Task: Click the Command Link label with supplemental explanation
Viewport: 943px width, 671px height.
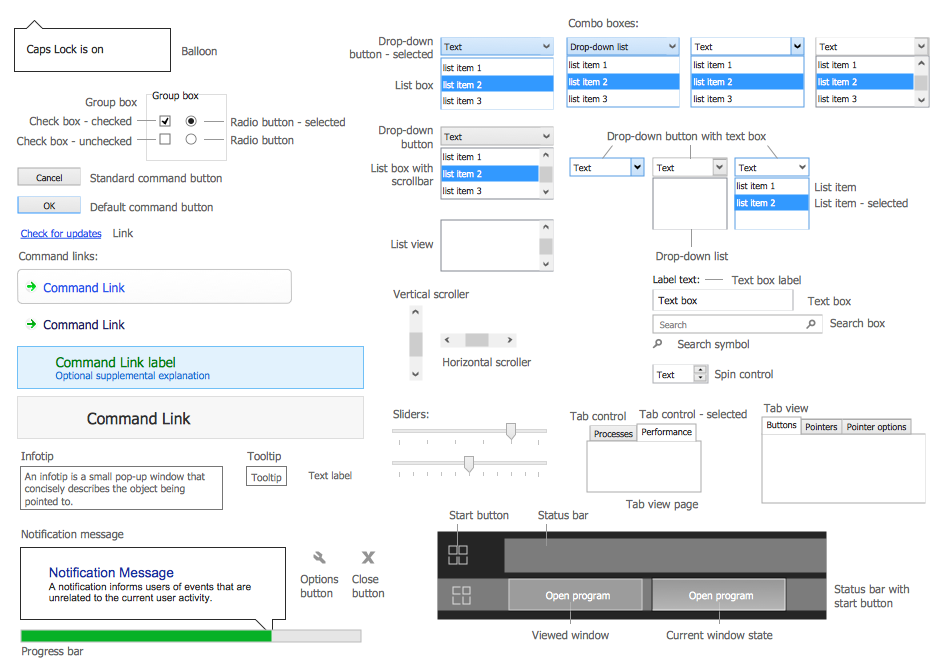Action: click(x=190, y=367)
